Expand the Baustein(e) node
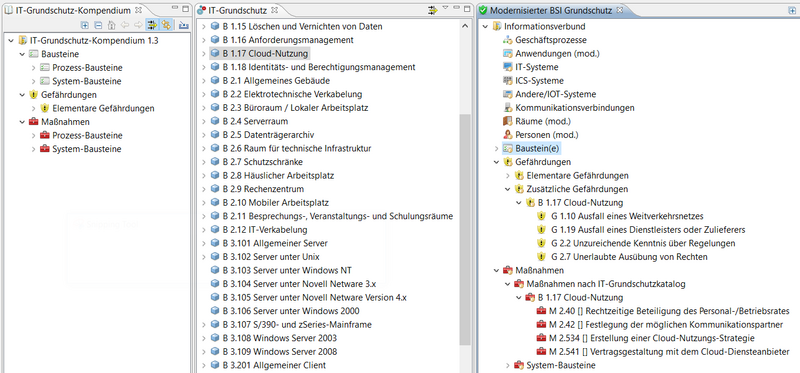 click(x=496, y=148)
